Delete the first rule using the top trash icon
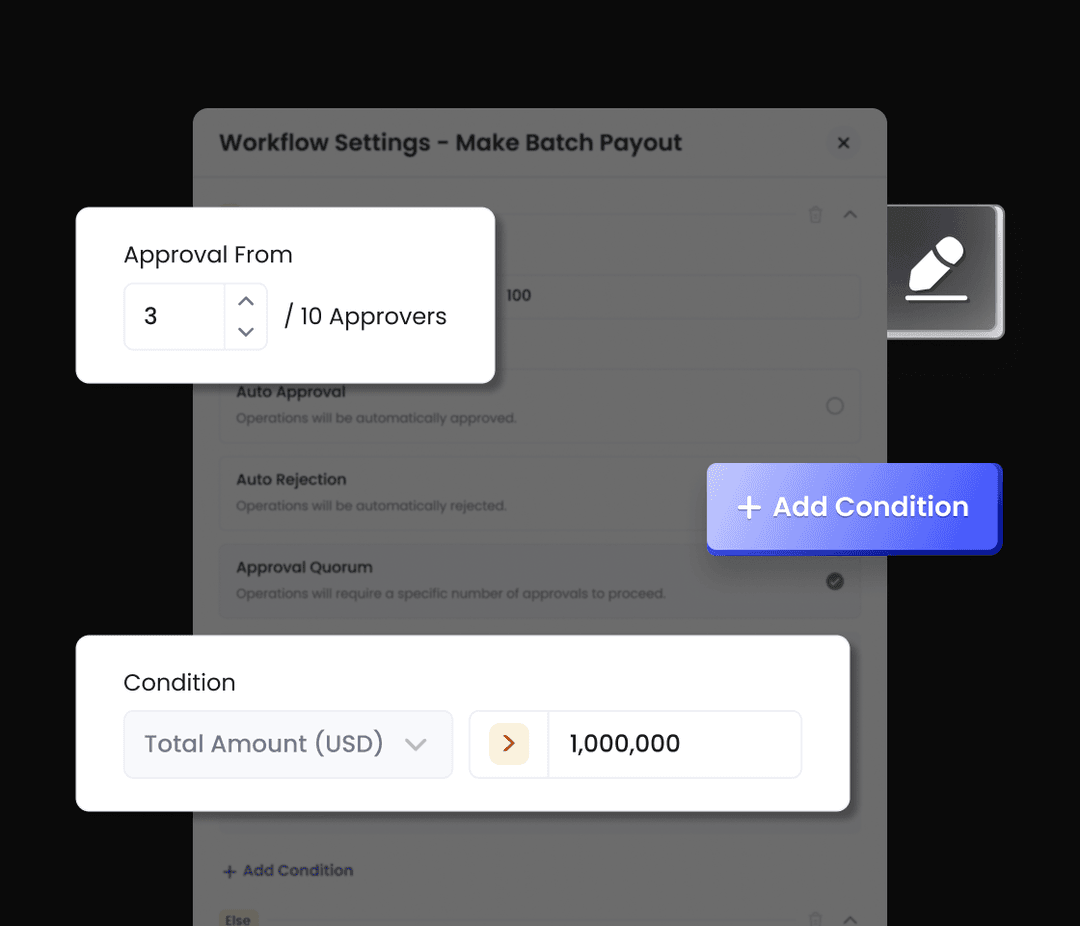 815,214
